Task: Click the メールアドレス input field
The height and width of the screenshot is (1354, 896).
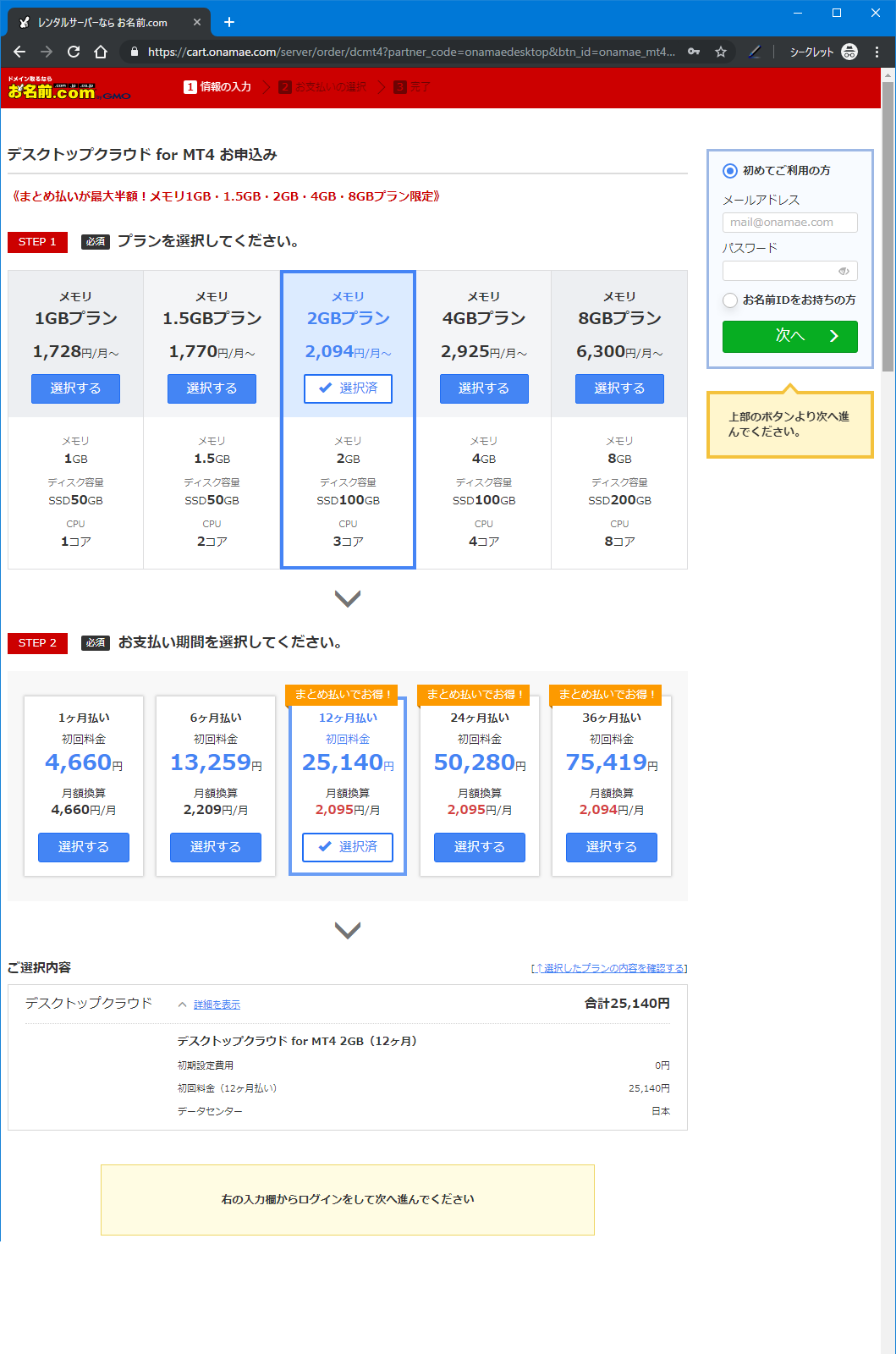Action: [790, 223]
